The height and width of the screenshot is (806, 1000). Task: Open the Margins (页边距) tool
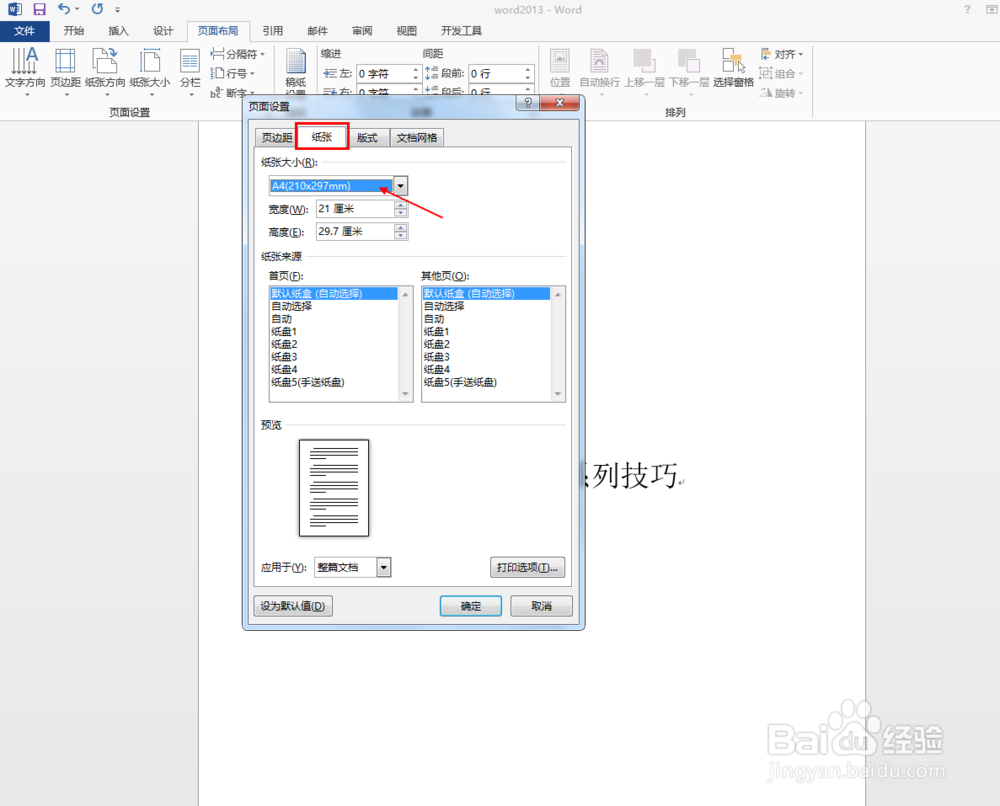point(66,71)
